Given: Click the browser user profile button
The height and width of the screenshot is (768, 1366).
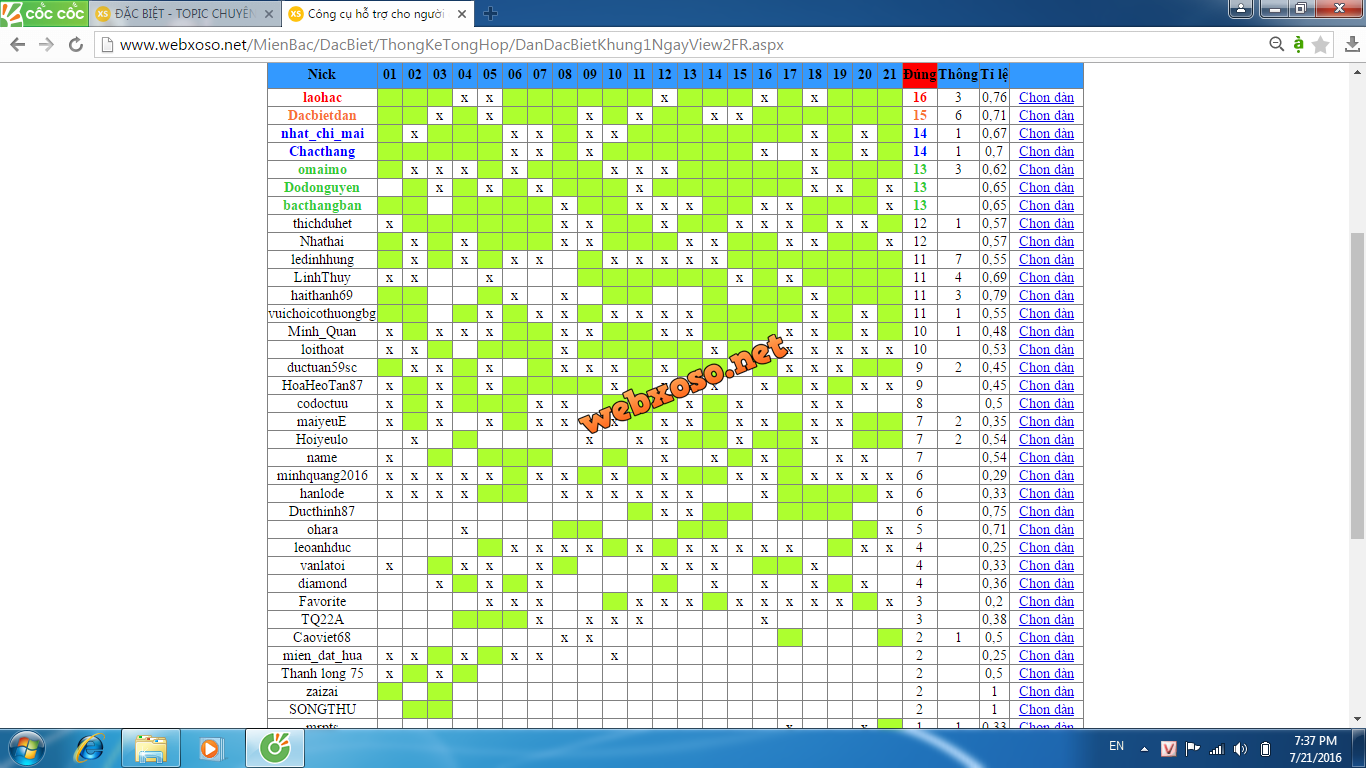Looking at the screenshot, I should point(1240,9).
